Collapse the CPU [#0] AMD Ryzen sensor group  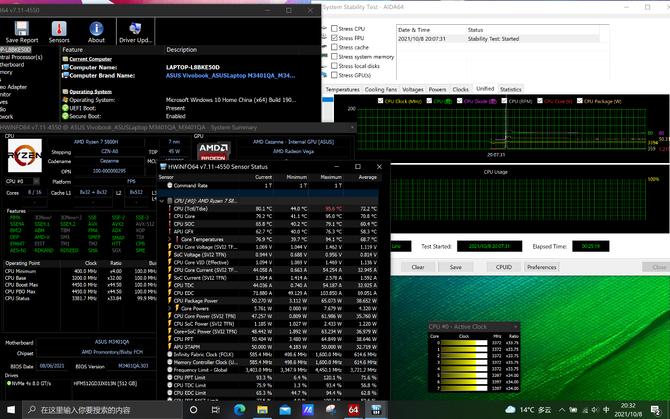[163, 200]
